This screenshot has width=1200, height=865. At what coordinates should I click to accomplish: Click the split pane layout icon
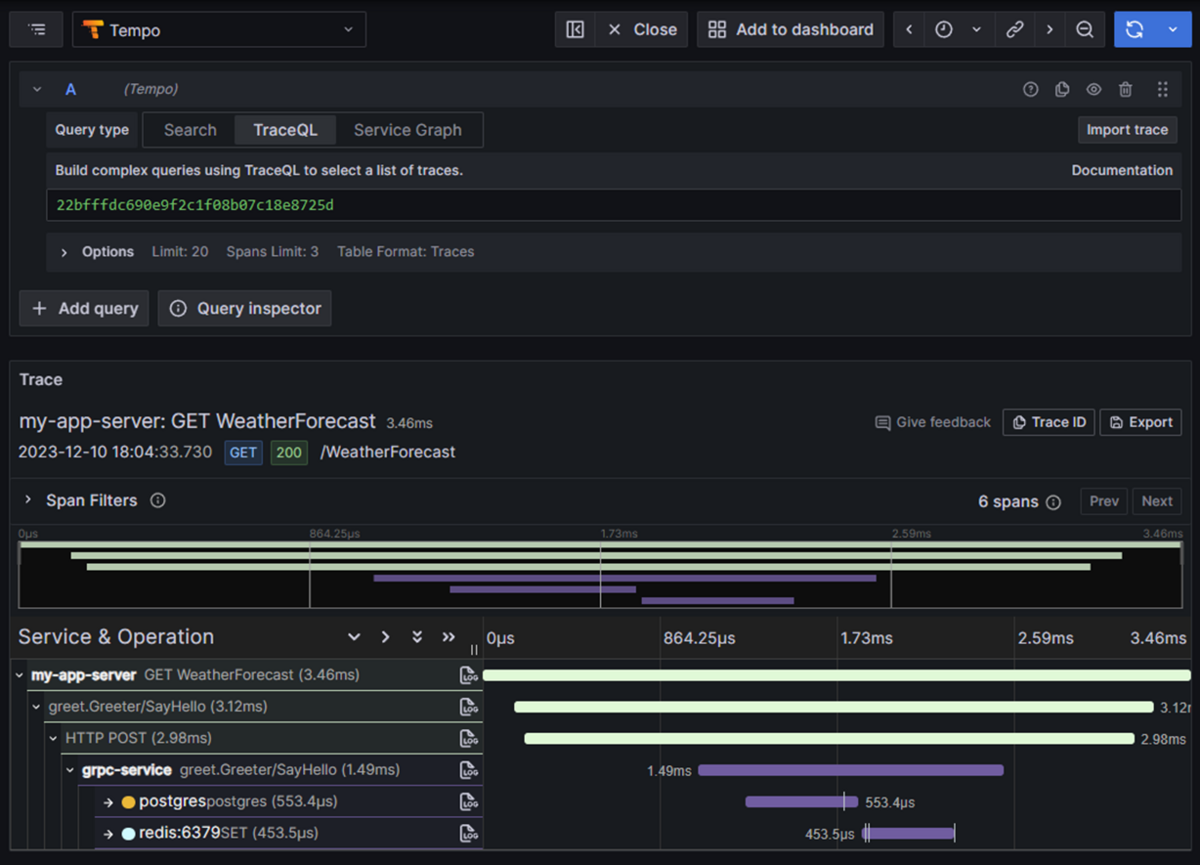pos(575,30)
